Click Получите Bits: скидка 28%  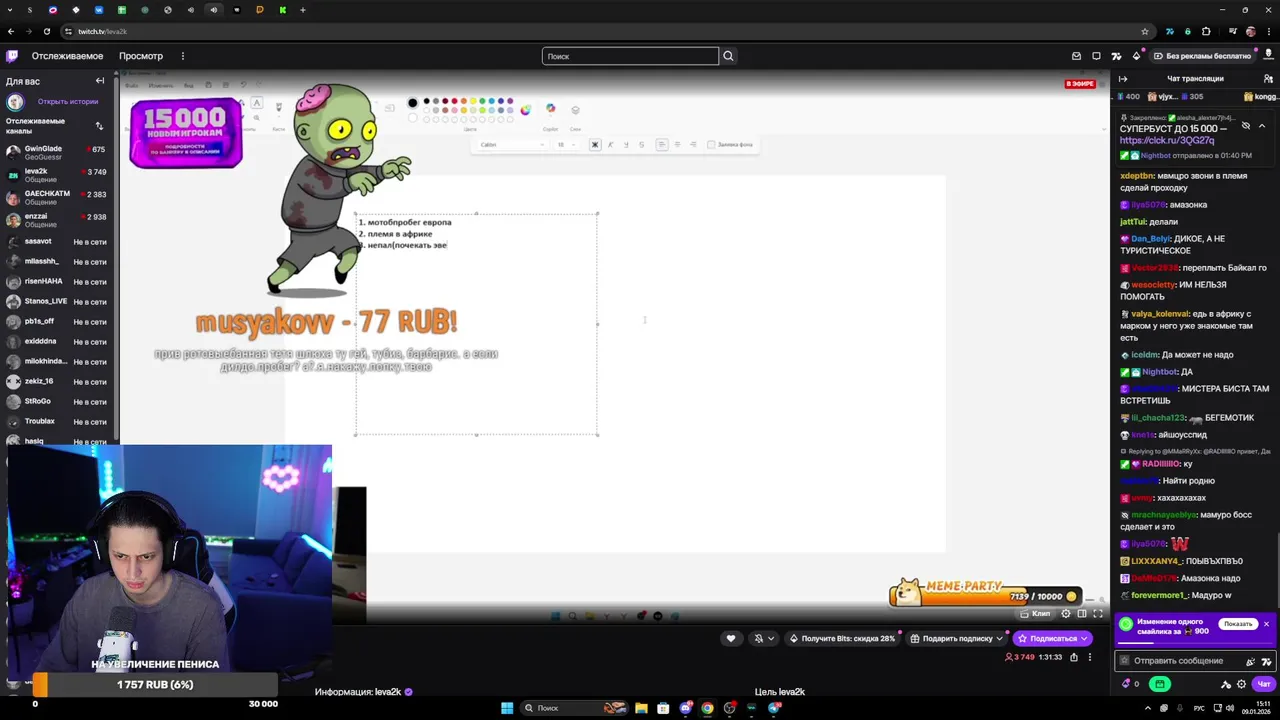tap(843, 639)
